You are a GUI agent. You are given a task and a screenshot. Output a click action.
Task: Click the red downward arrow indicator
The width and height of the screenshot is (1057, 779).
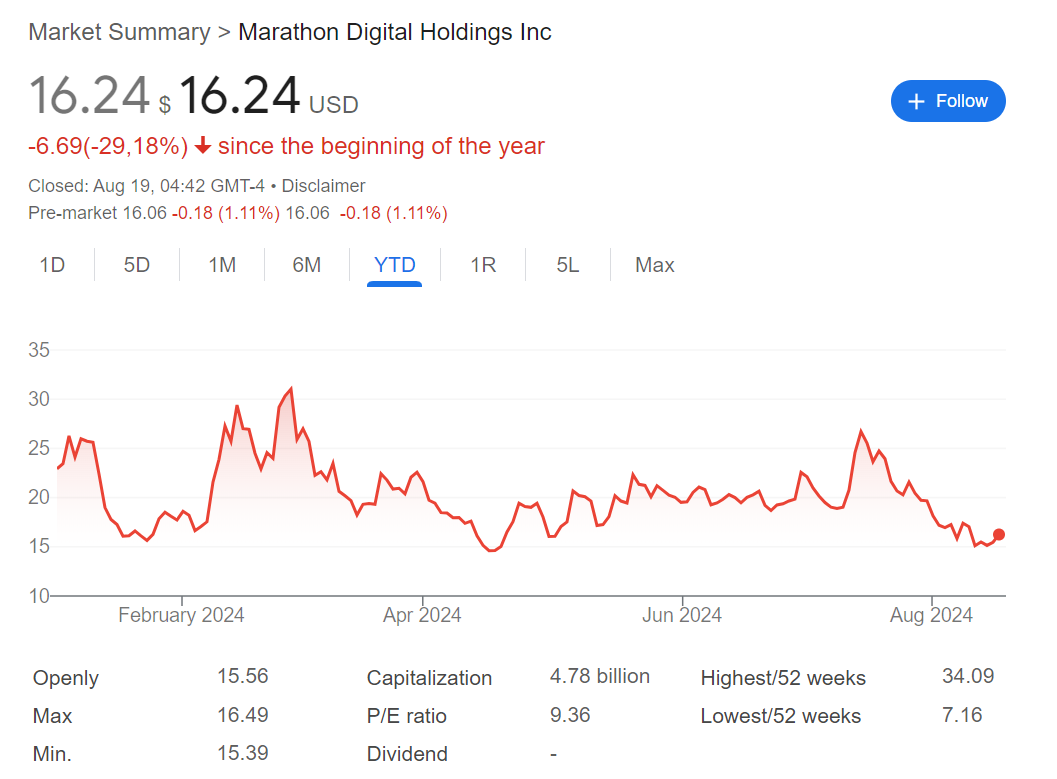tap(204, 146)
